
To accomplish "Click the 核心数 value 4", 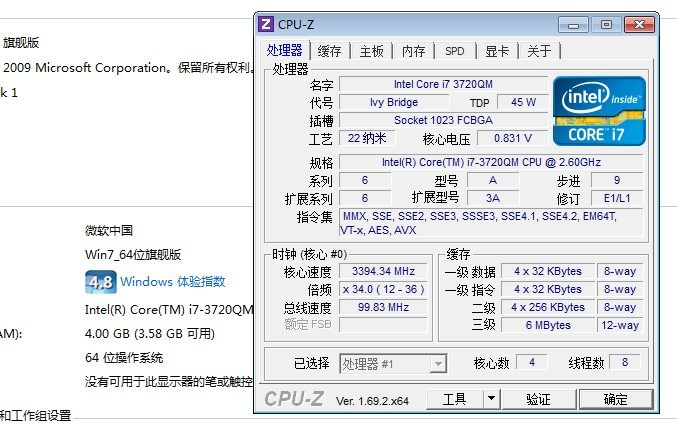I will [532, 362].
